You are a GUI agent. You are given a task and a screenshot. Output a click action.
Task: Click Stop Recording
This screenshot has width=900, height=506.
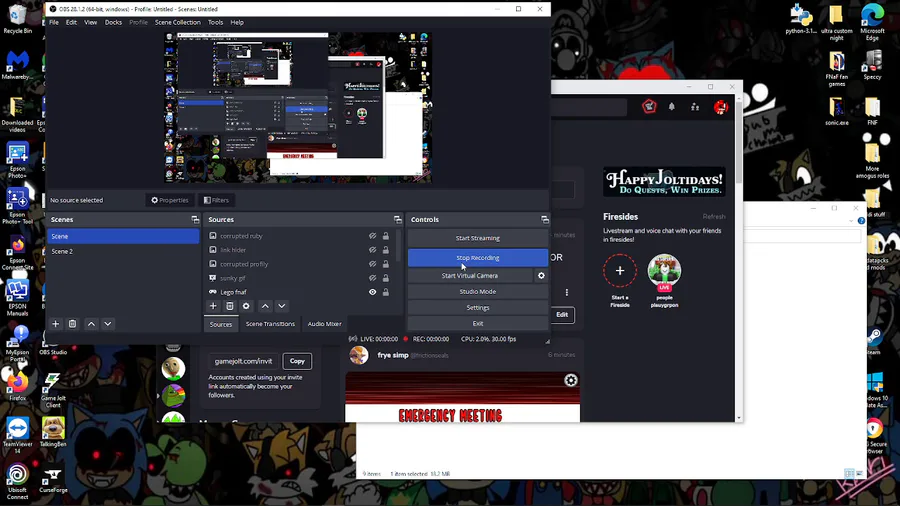pyautogui.click(x=478, y=258)
